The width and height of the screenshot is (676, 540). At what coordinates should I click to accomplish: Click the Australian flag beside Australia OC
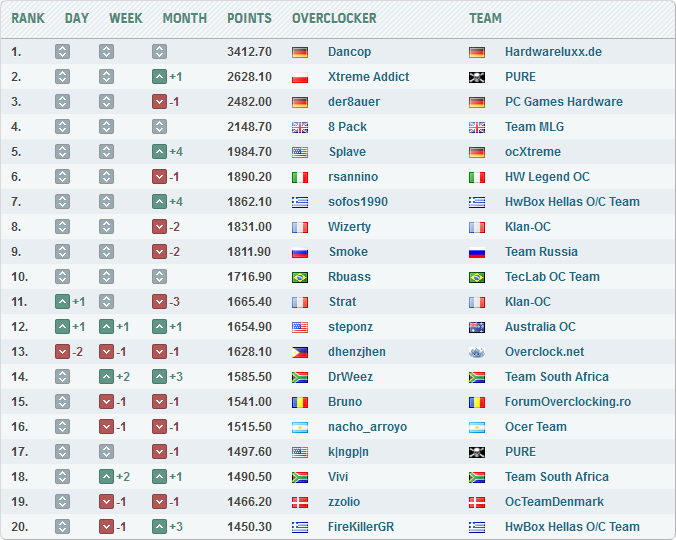click(477, 328)
